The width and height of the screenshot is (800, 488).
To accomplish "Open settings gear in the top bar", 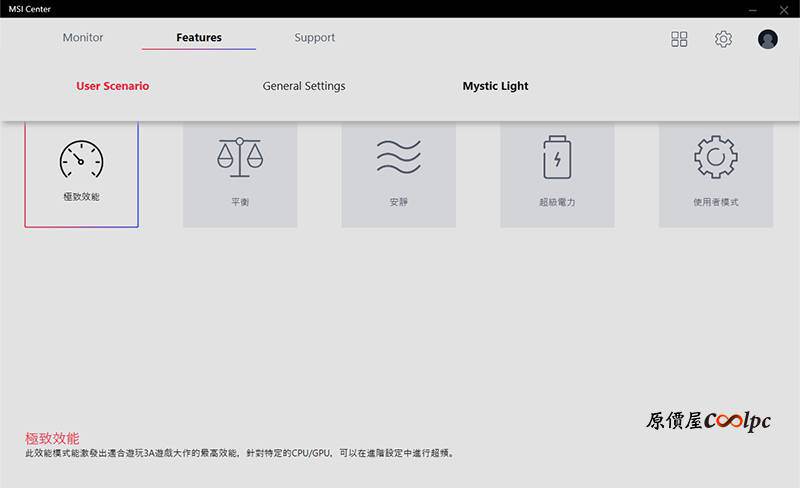I will 723,39.
